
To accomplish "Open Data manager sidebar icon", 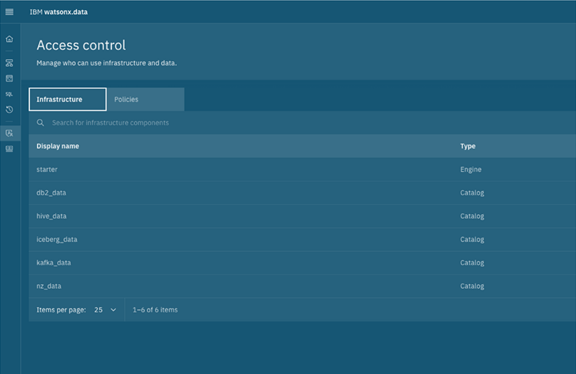I will click(x=10, y=78).
